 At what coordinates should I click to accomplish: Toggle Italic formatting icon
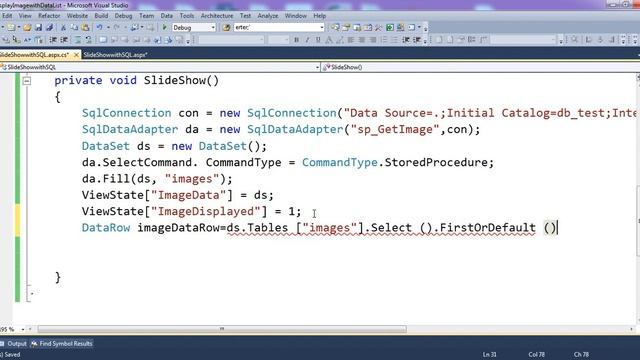pos(307,40)
